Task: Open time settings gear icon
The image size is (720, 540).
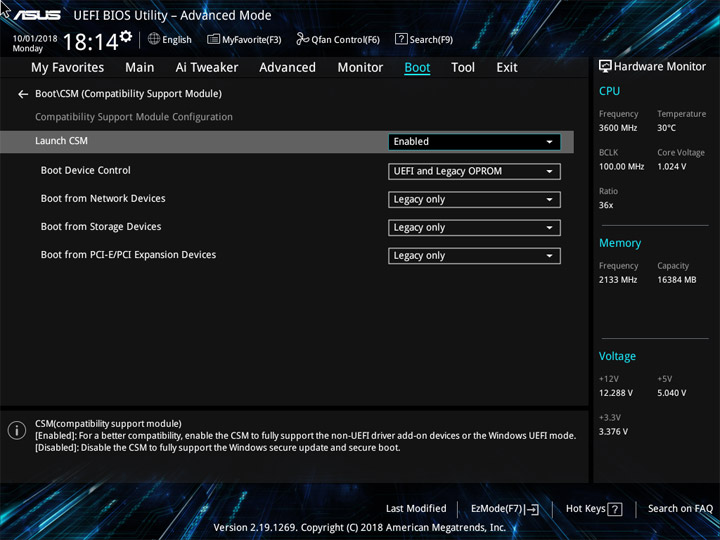Action: (x=126, y=36)
